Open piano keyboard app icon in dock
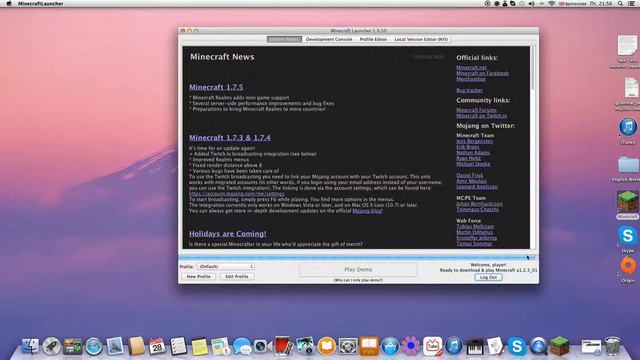The width and height of the screenshot is (640, 360). click(x=475, y=346)
